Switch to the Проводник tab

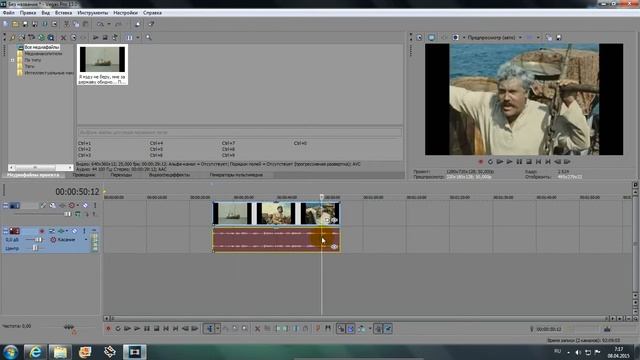click(84, 175)
